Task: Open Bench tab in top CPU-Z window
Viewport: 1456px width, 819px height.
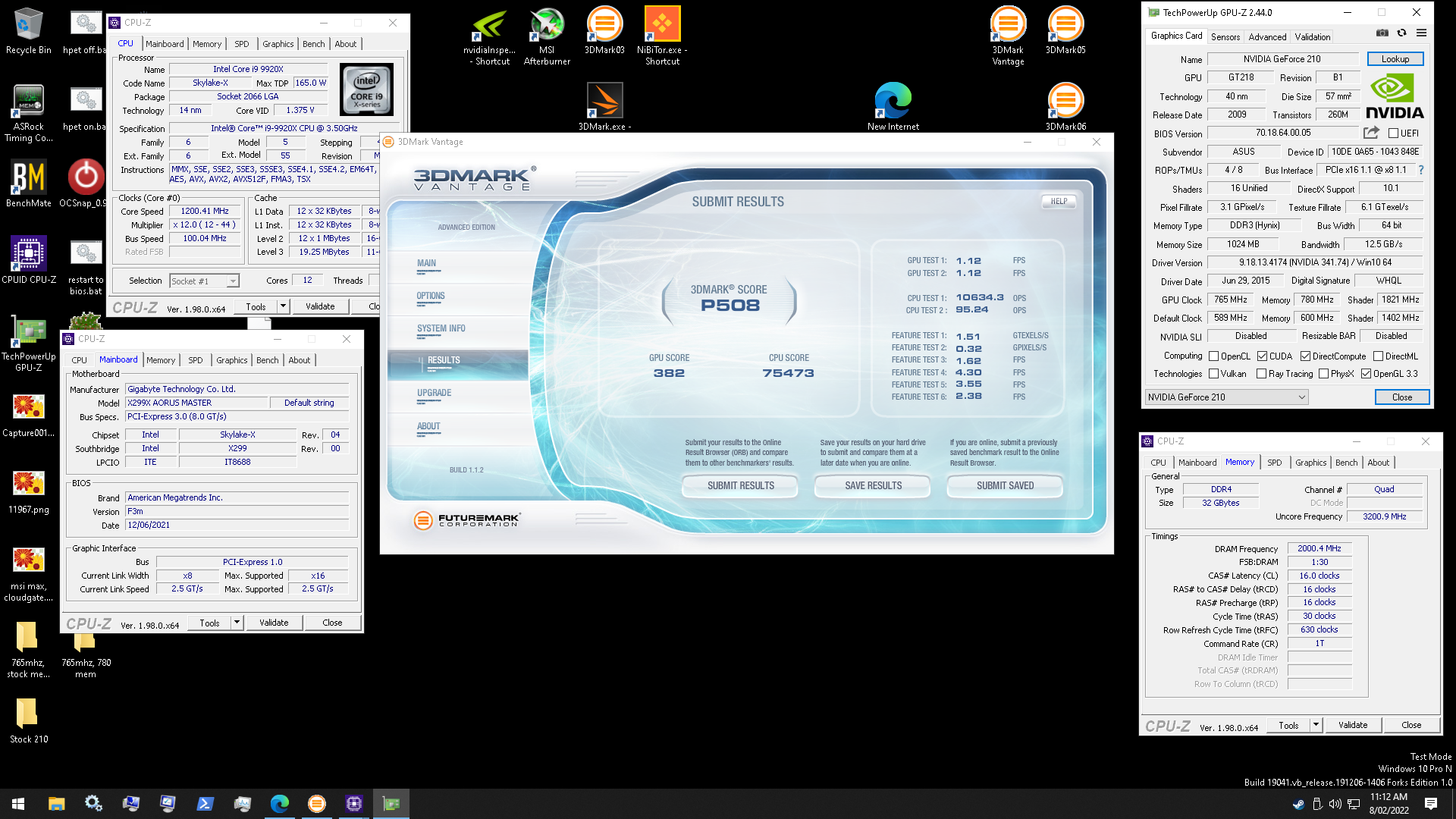Action: [313, 44]
